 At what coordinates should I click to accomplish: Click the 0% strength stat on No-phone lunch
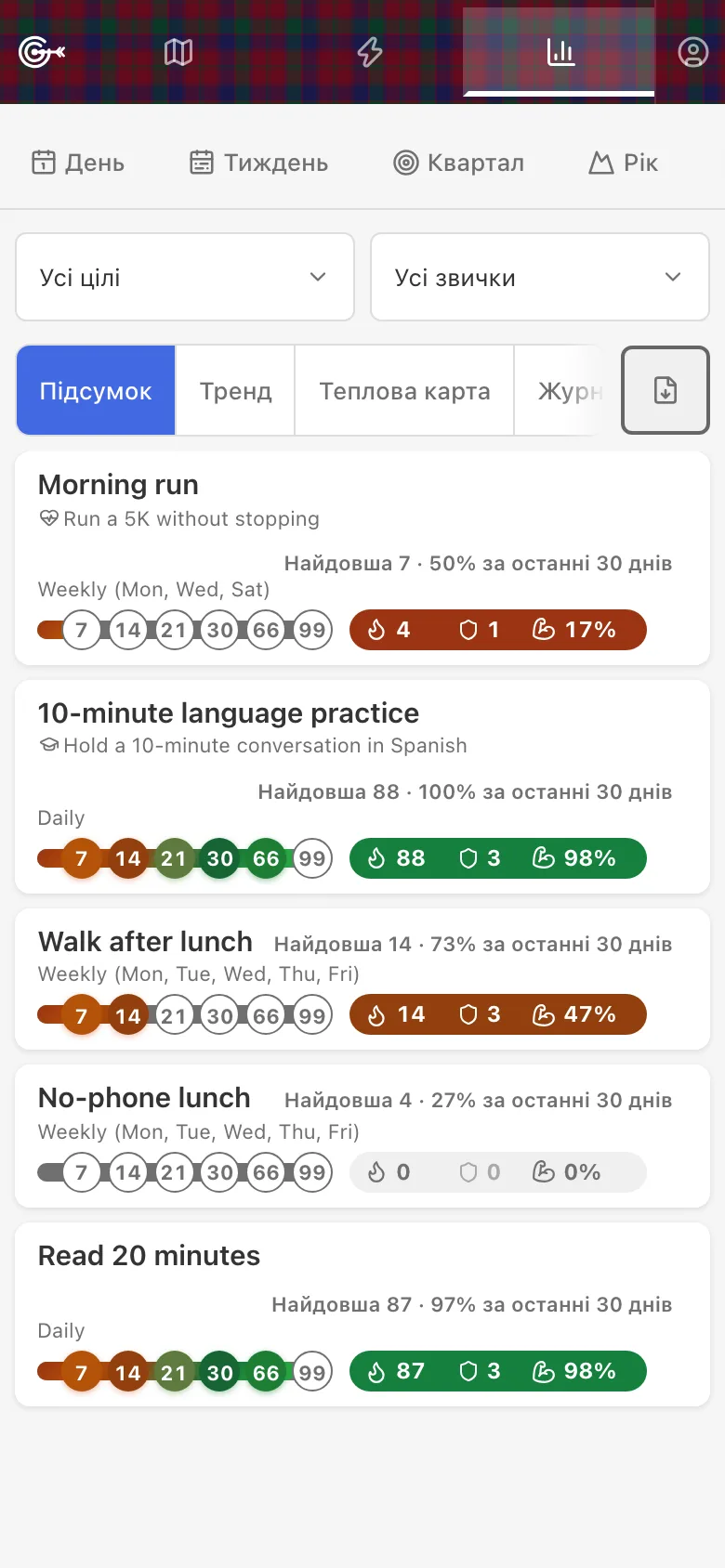click(x=567, y=1172)
